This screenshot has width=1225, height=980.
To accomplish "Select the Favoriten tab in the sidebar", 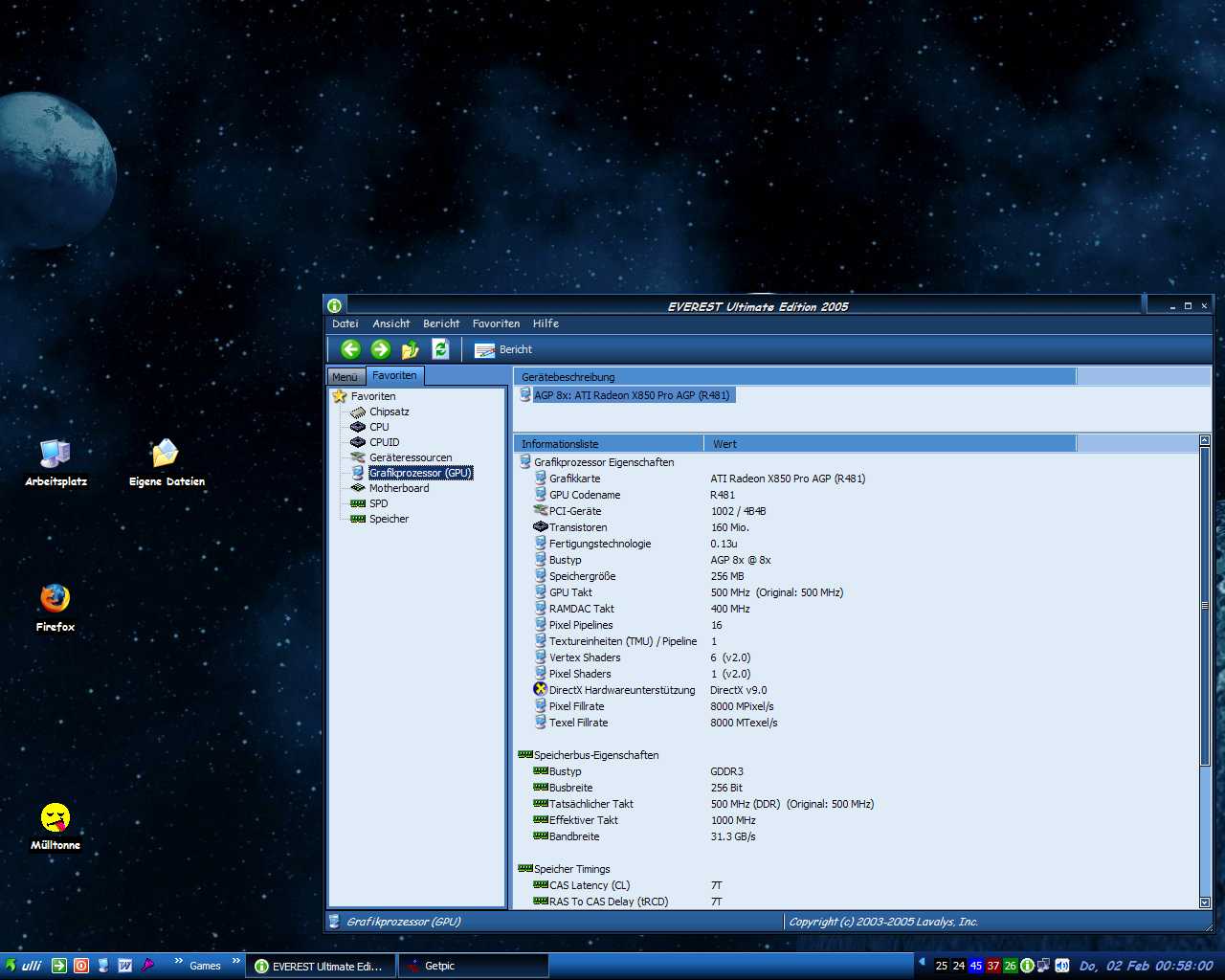I will pyautogui.click(x=394, y=376).
